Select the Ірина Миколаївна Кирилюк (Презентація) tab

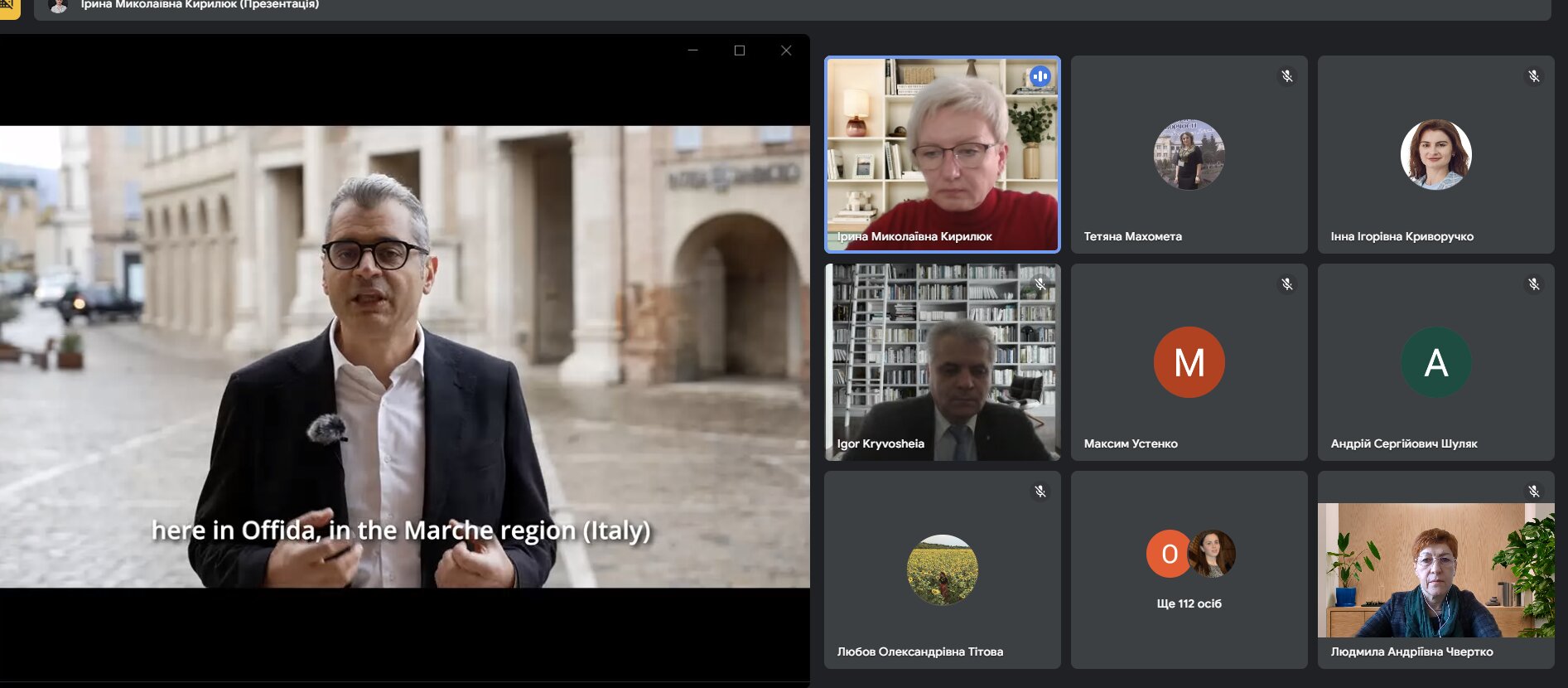coord(199,6)
